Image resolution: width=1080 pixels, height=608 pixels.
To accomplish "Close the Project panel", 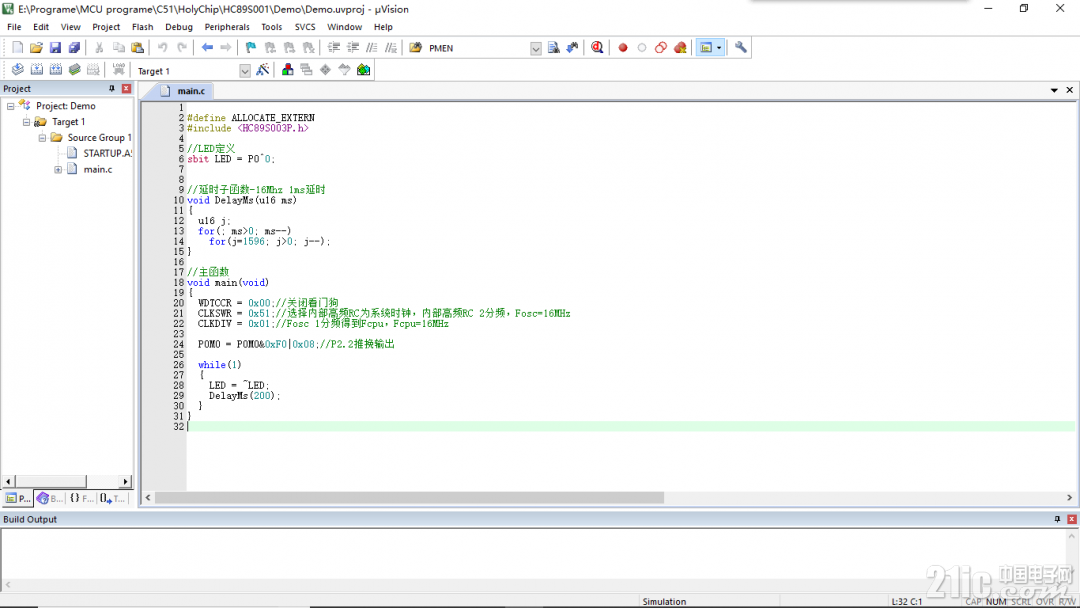I will click(126, 89).
